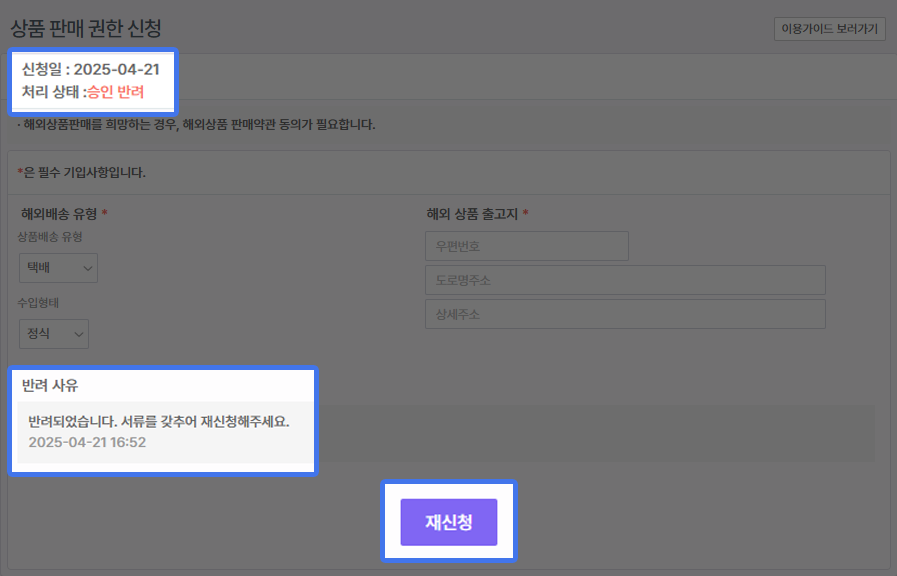The image size is (897, 576).
Task: Click the 상품배송 유형 sub-label
Action: coord(49,237)
